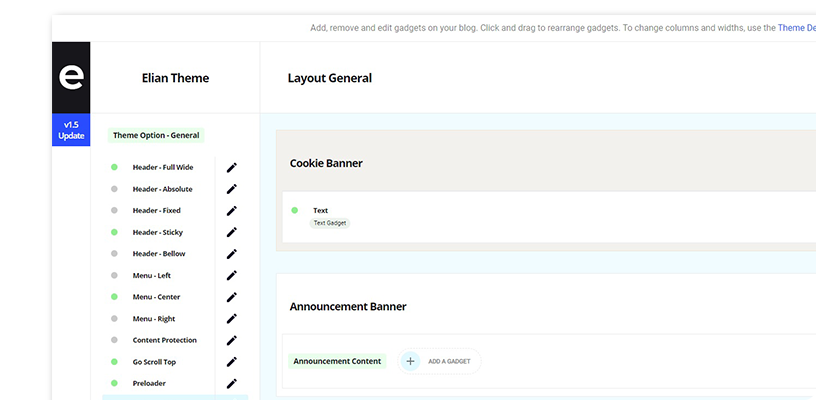
Task: Click Go Scroll Top pencil icon
Action: [232, 362]
